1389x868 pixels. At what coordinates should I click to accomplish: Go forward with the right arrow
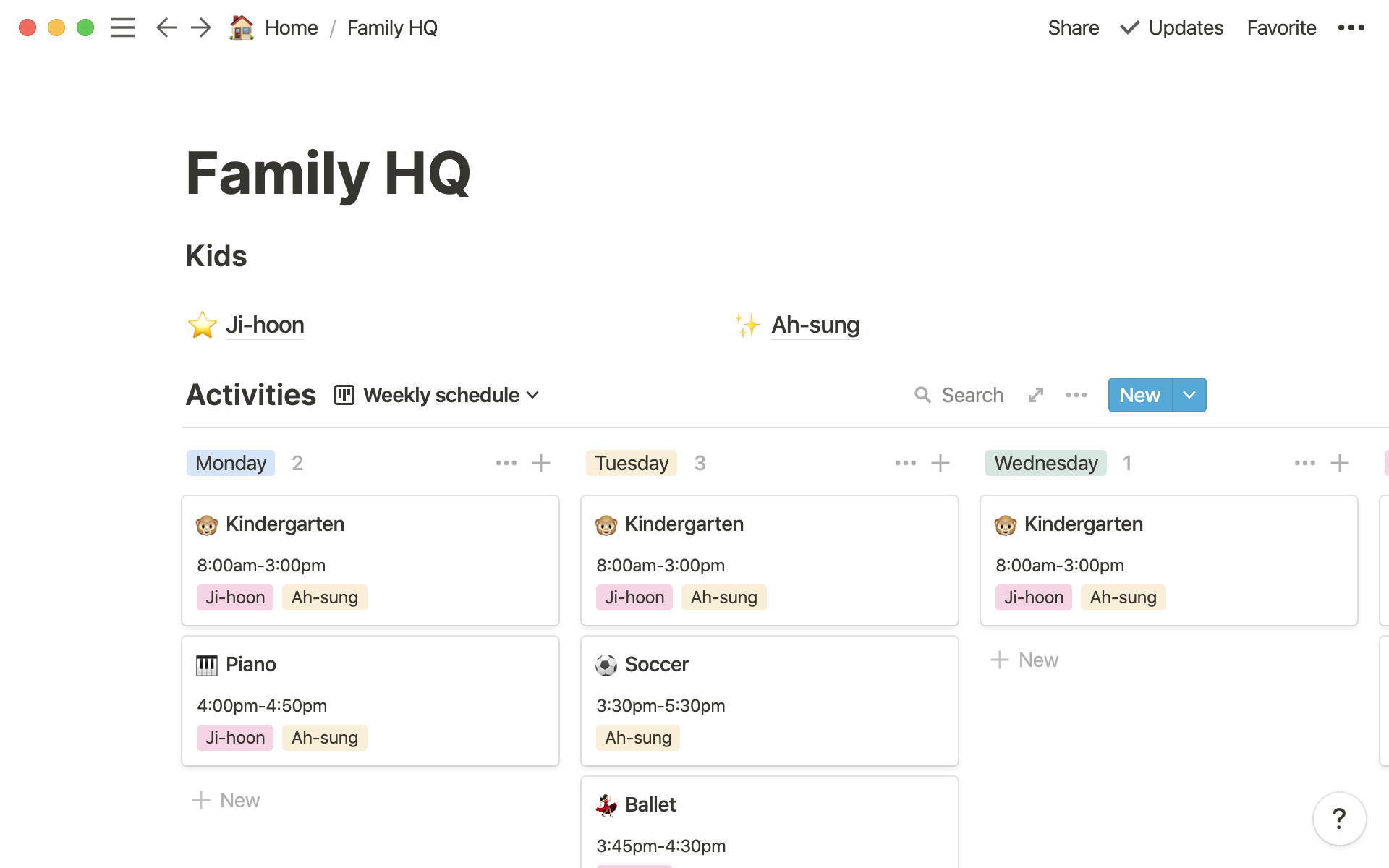click(x=201, y=27)
